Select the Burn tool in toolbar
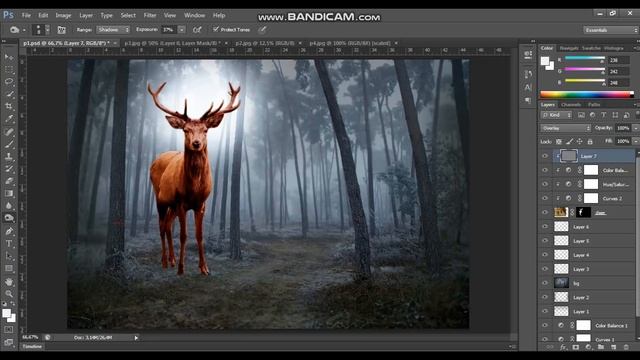640x360 pixels. pyautogui.click(x=9, y=218)
